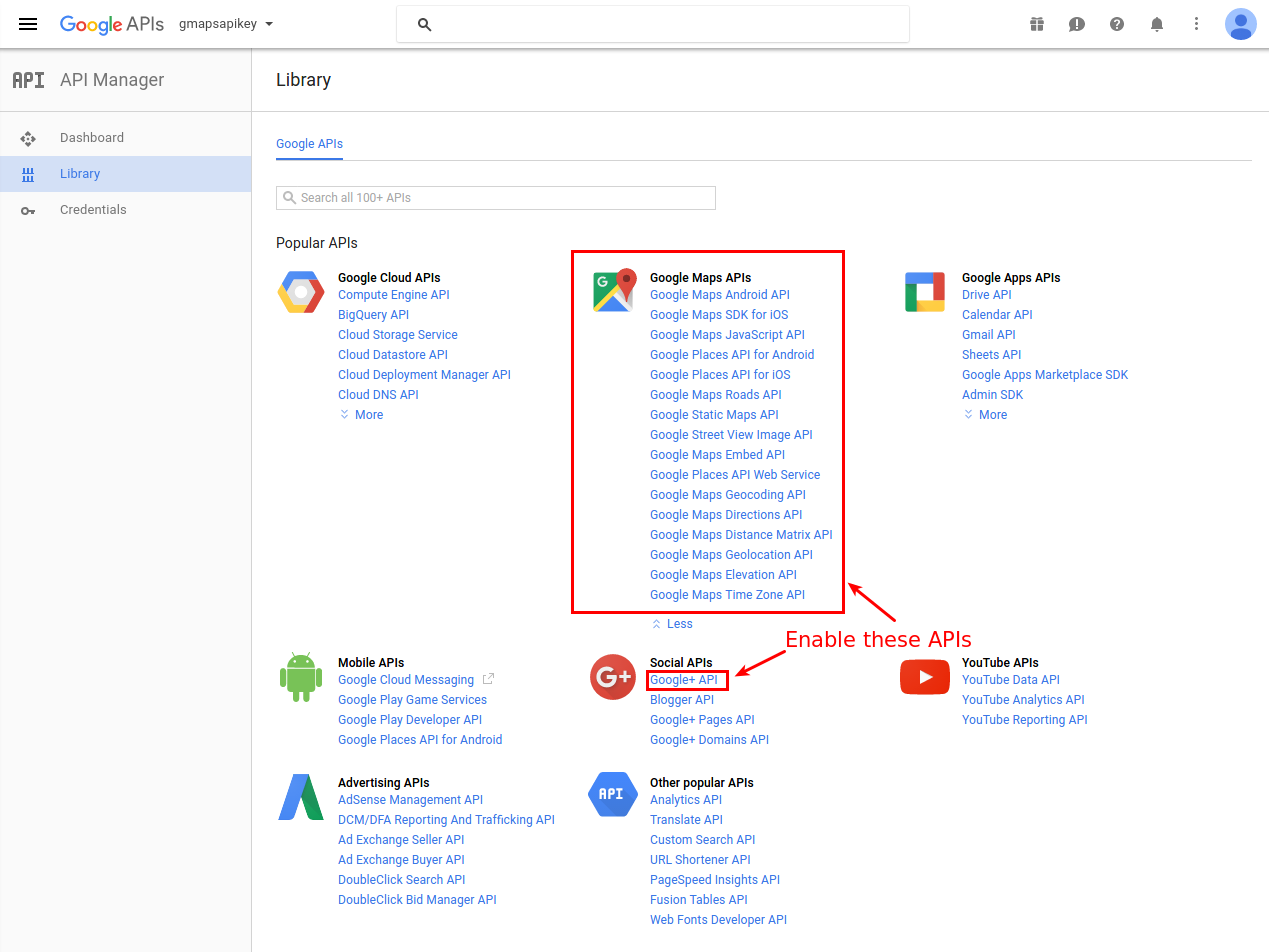Click the YouTube APIs play icon
Image resolution: width=1269 pixels, height=952 pixels.
tap(925, 677)
